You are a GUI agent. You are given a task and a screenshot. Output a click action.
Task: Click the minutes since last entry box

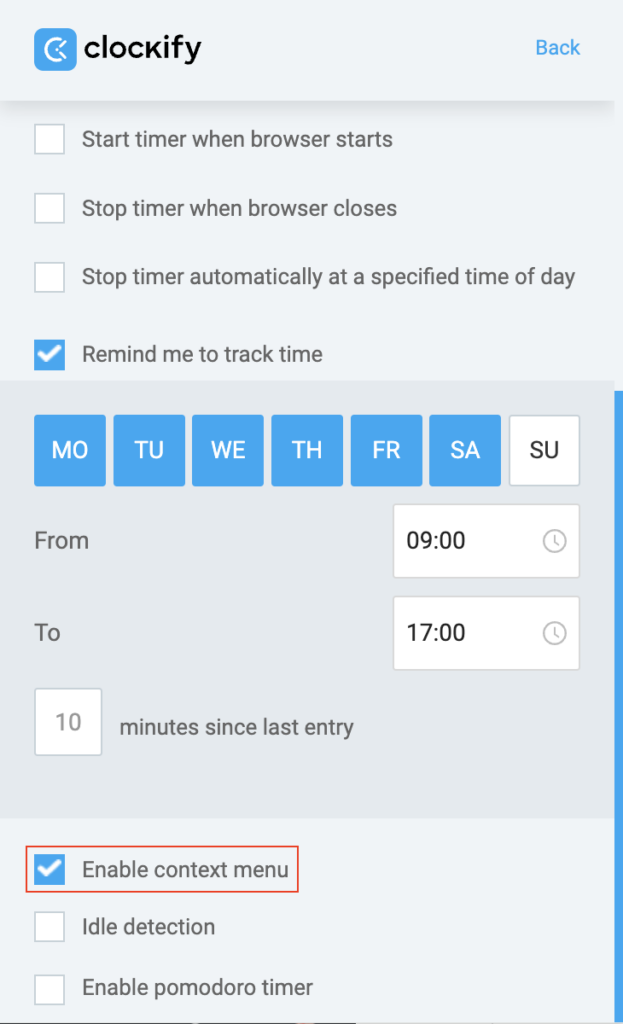coord(68,722)
